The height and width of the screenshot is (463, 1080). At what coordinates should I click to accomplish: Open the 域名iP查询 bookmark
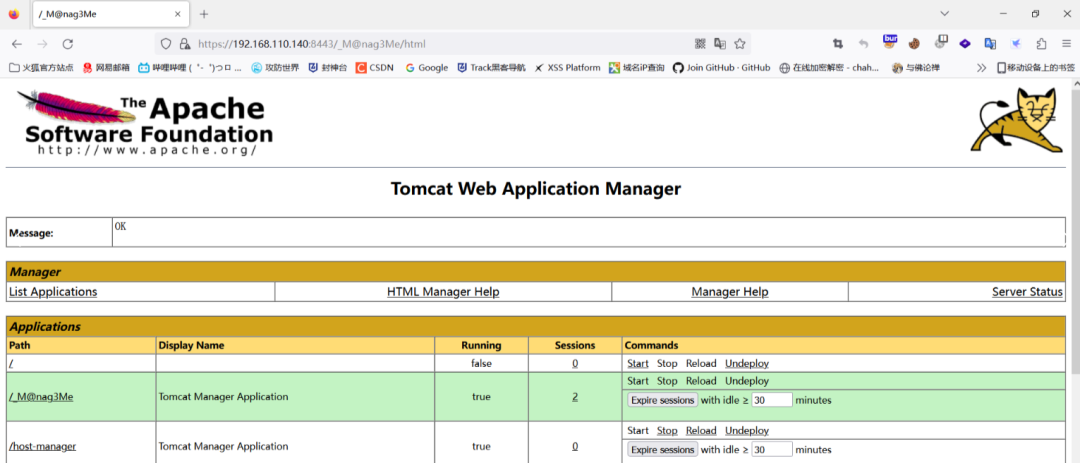coord(636,68)
